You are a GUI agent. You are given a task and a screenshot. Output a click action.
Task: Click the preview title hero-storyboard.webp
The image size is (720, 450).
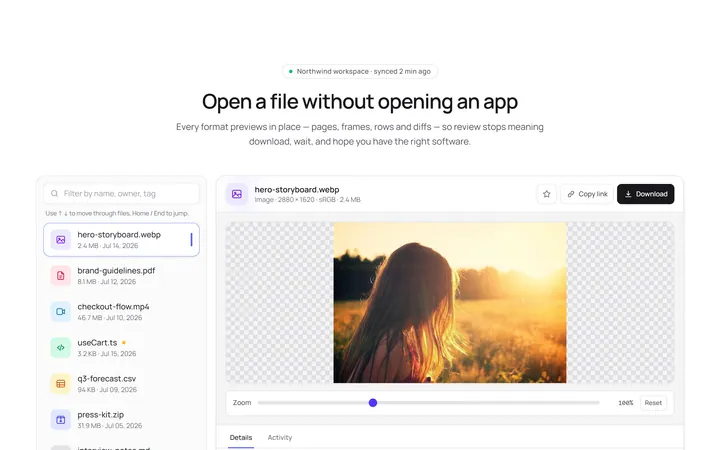(297, 190)
